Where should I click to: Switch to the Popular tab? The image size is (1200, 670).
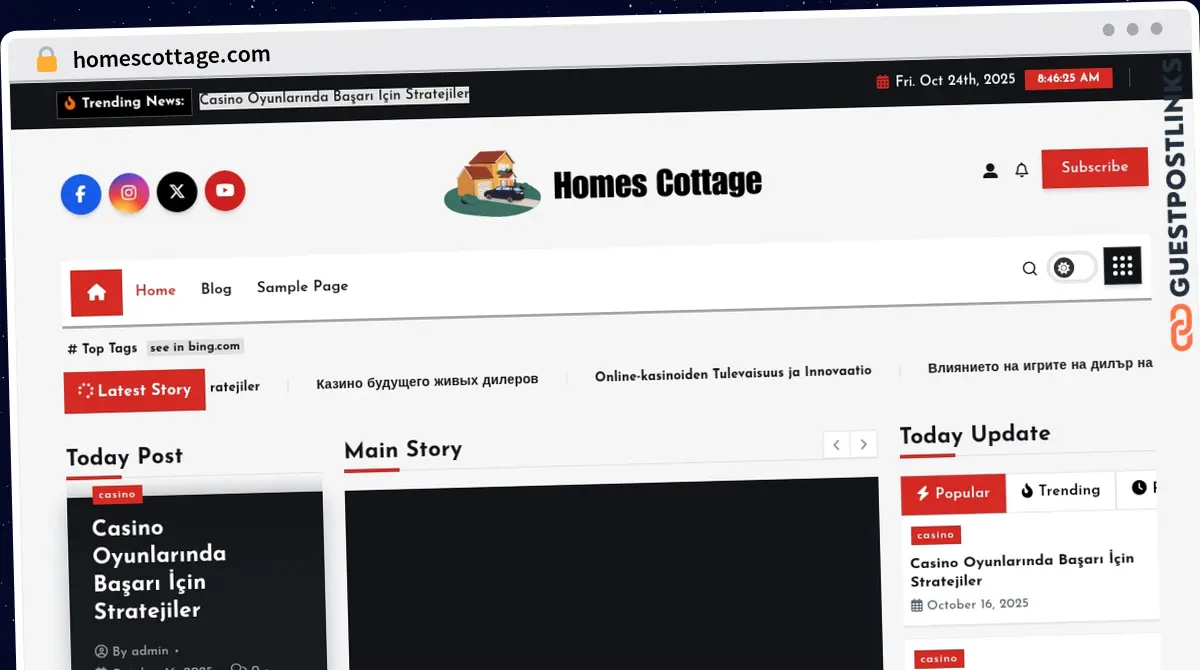(x=953, y=493)
